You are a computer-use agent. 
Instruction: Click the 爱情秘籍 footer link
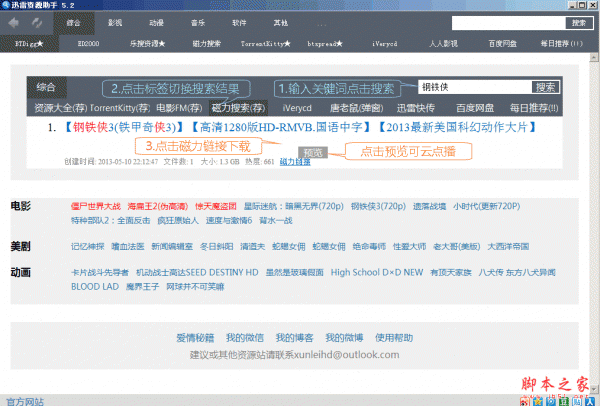pyautogui.click(x=195, y=338)
